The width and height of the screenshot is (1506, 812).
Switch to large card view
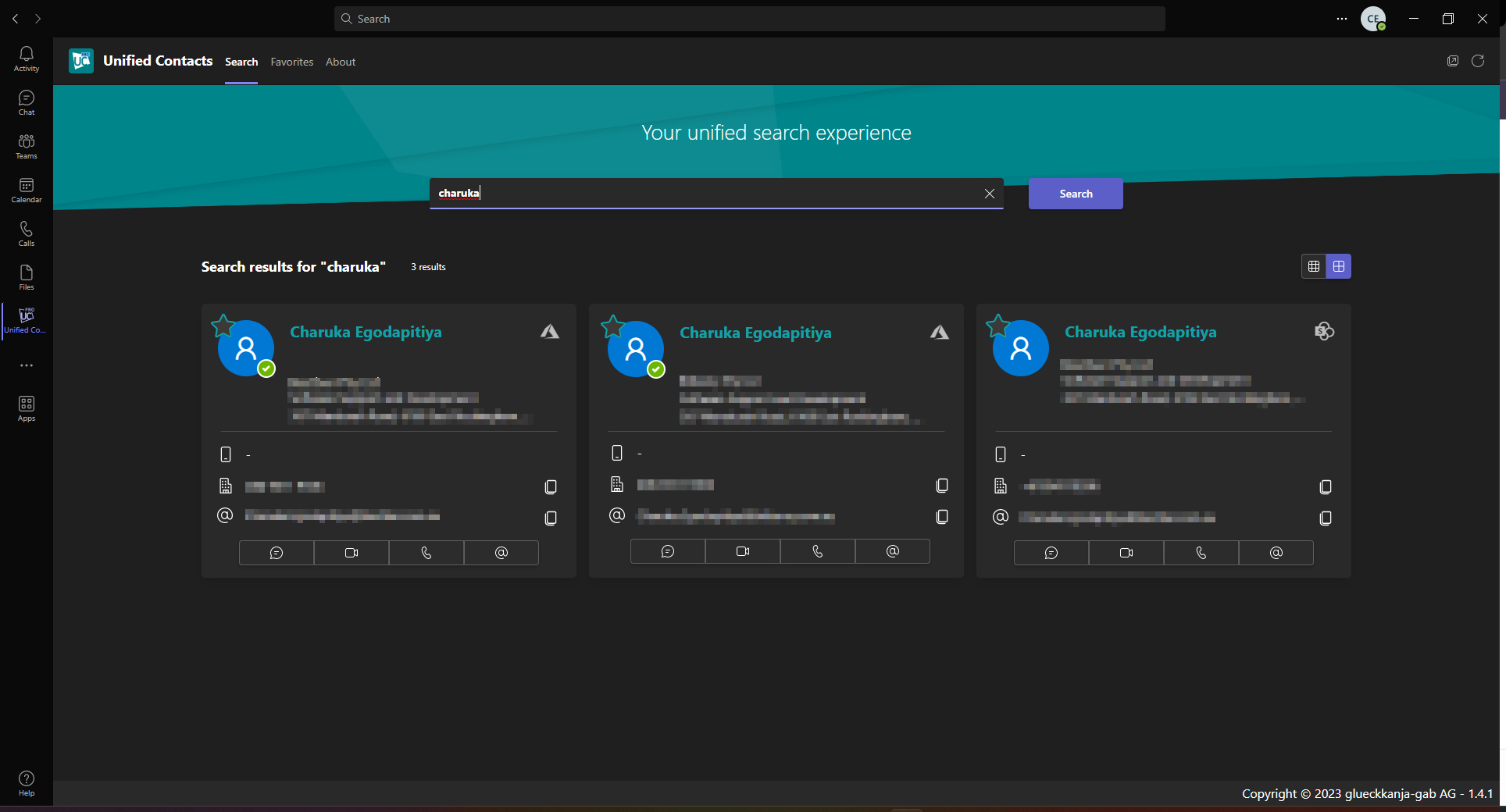[x=1339, y=266]
